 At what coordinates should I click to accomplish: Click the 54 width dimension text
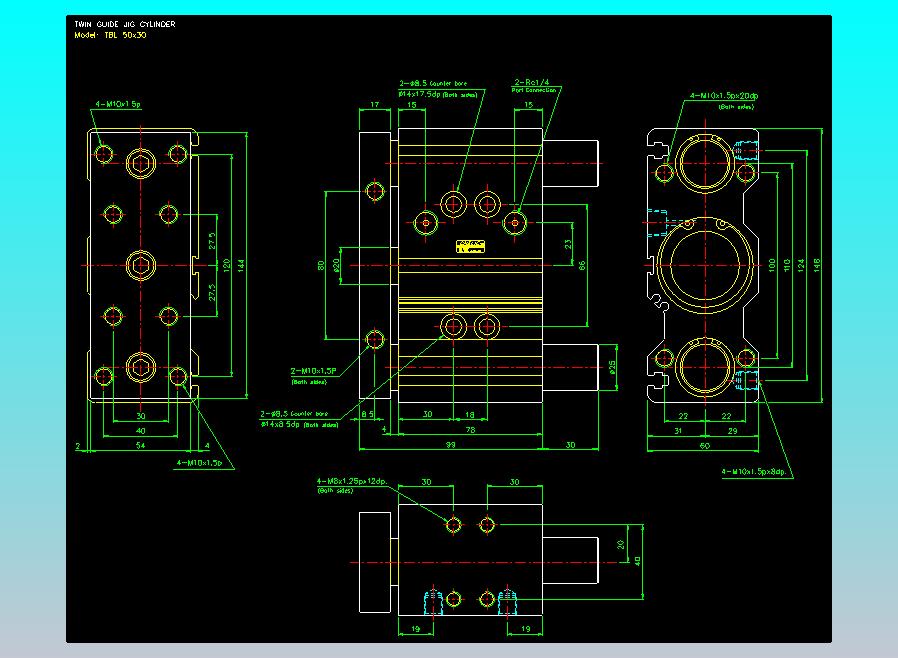140,444
